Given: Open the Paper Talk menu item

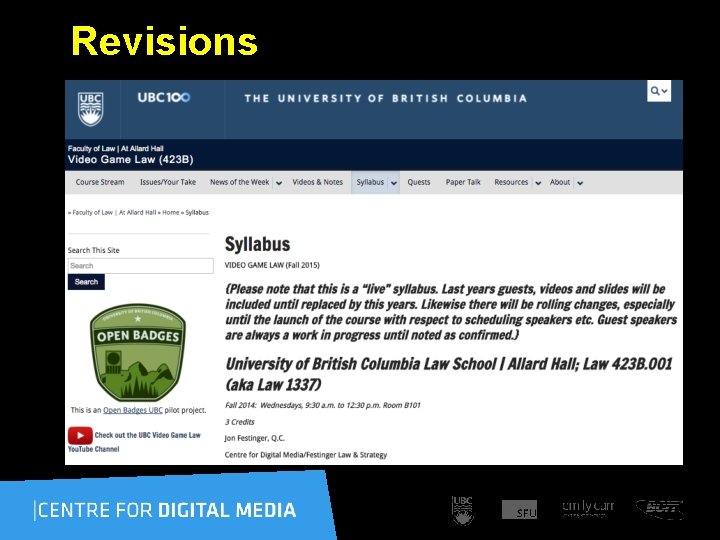Looking at the screenshot, I should pos(463,182).
